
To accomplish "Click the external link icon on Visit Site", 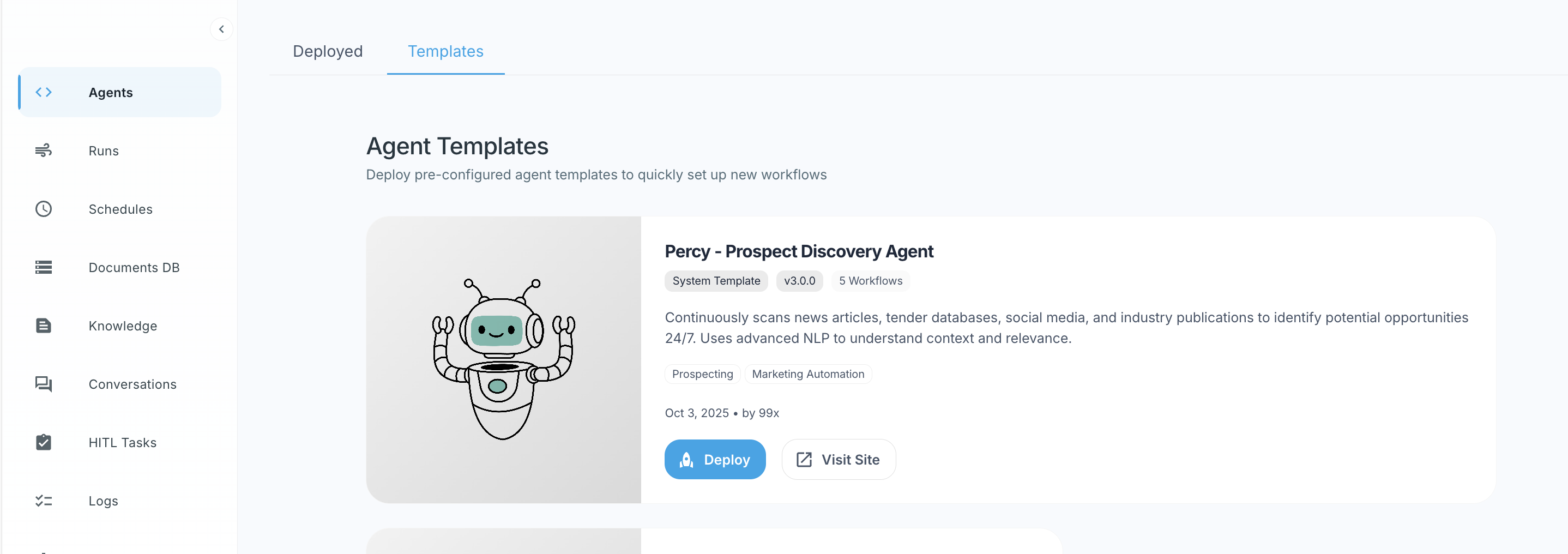I will pyautogui.click(x=804, y=460).
